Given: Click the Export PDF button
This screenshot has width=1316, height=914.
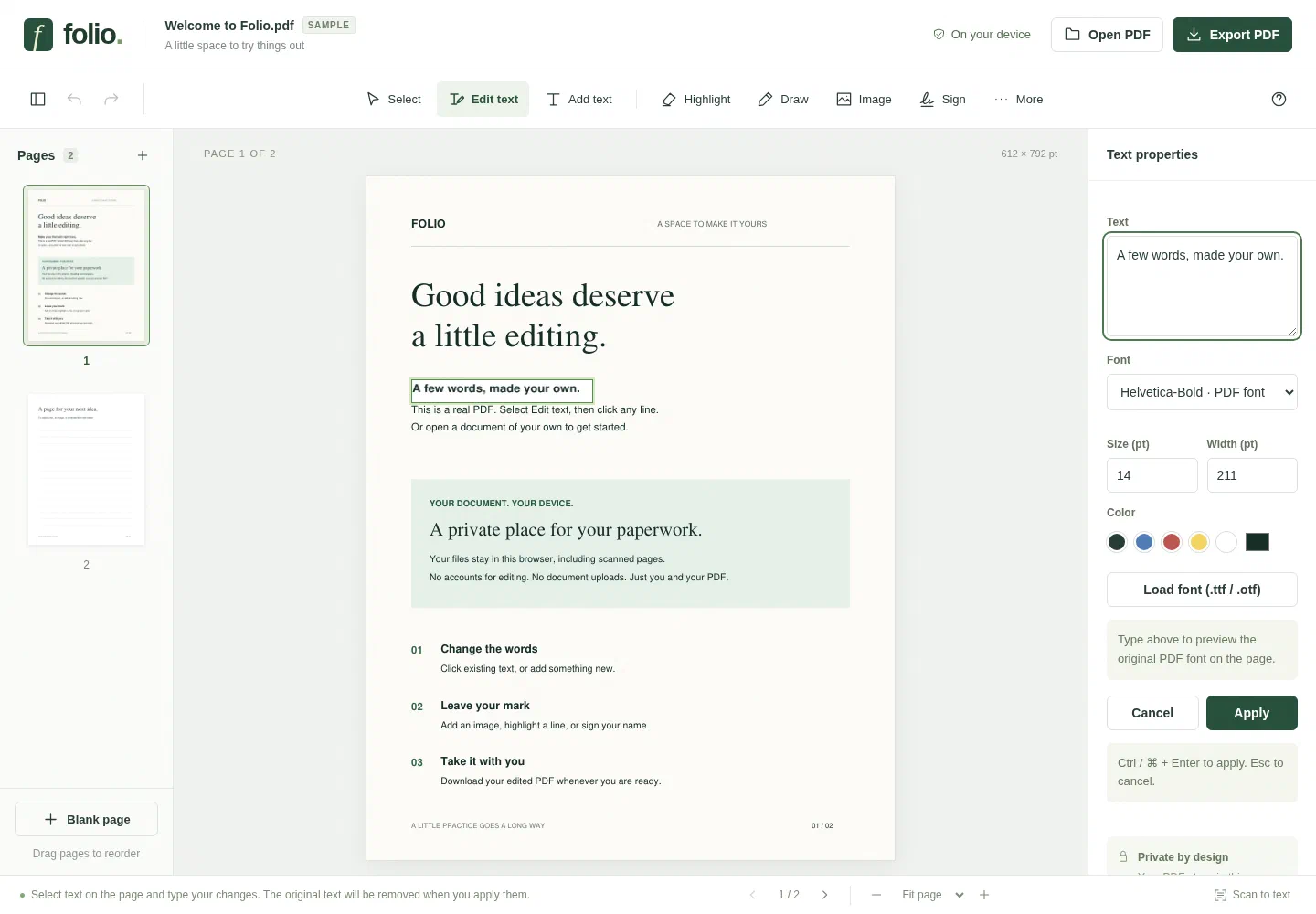Looking at the screenshot, I should pyautogui.click(x=1232, y=35).
